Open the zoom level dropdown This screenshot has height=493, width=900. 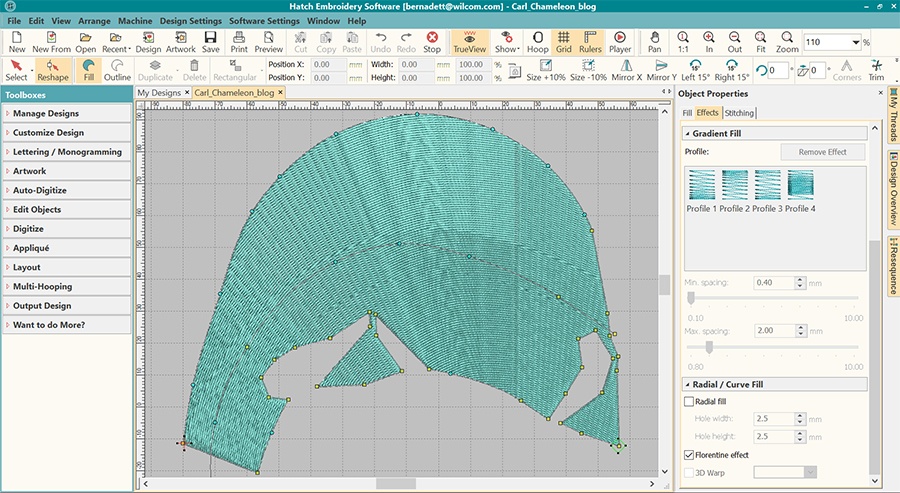855,42
